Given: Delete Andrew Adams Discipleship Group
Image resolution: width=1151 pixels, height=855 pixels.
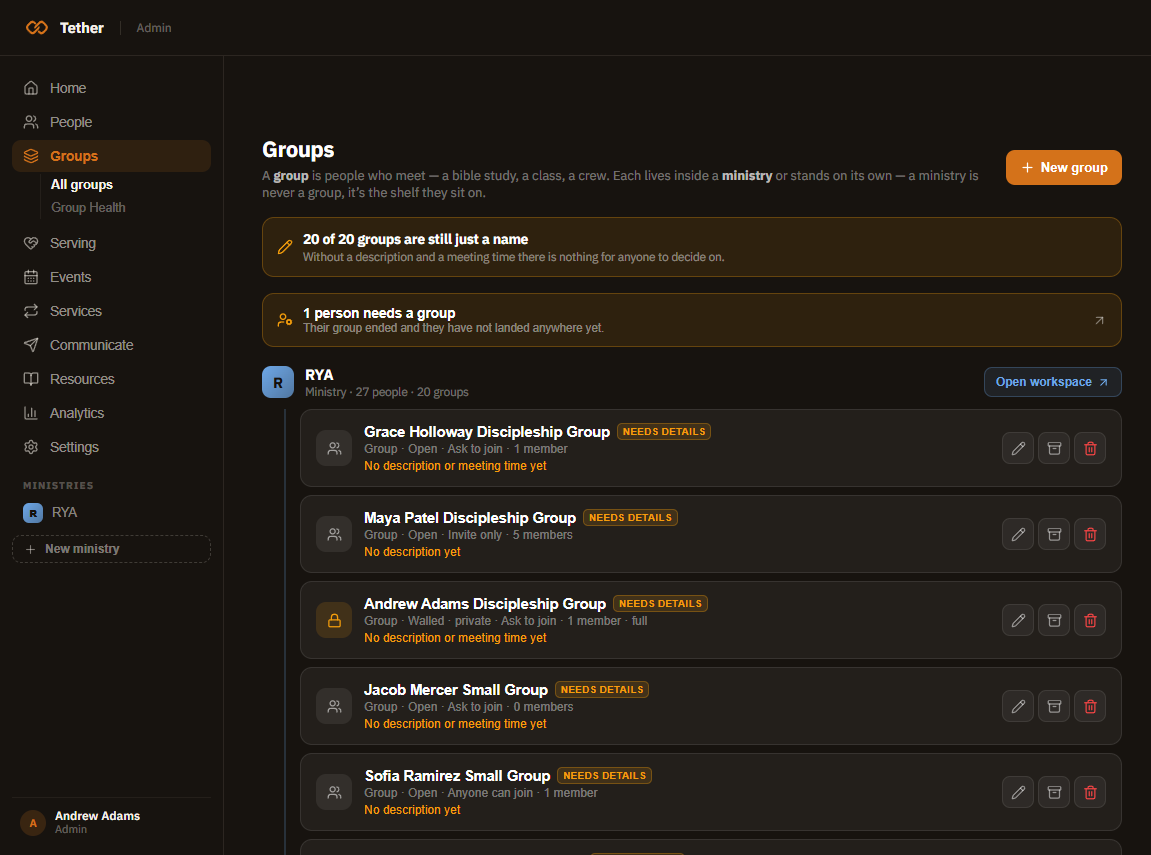Looking at the screenshot, I should pyautogui.click(x=1090, y=620).
